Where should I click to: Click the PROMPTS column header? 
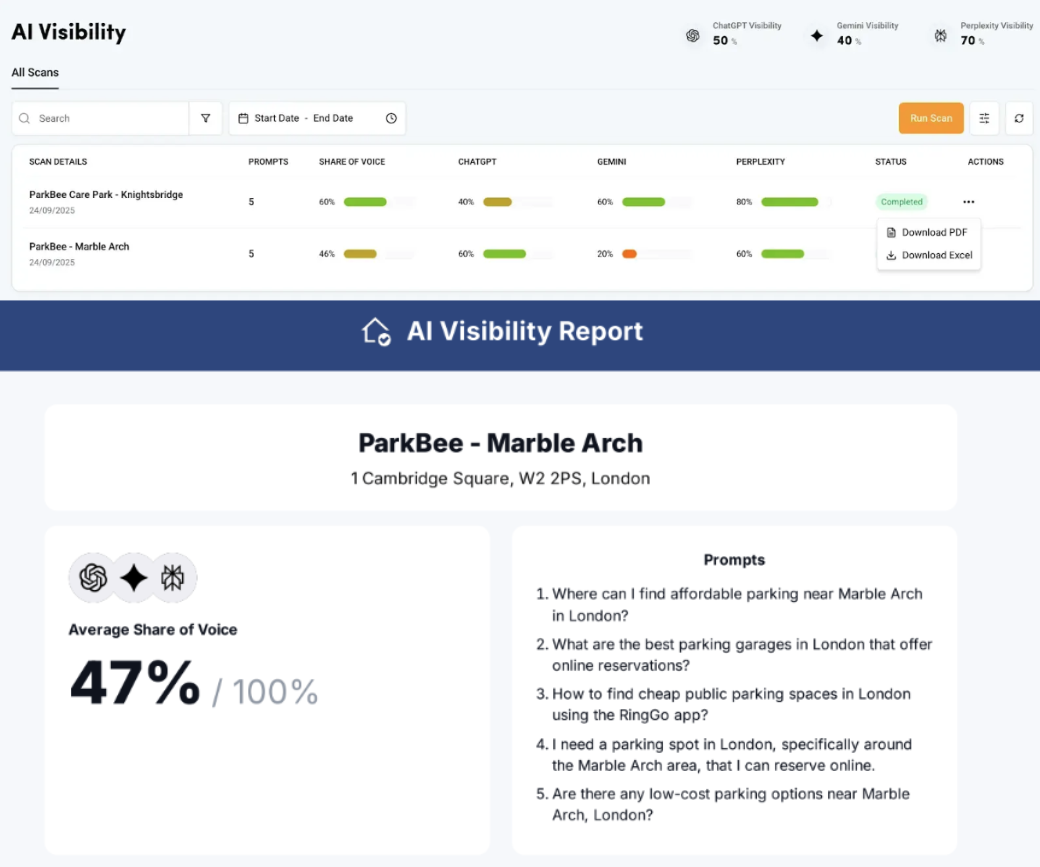pos(268,162)
